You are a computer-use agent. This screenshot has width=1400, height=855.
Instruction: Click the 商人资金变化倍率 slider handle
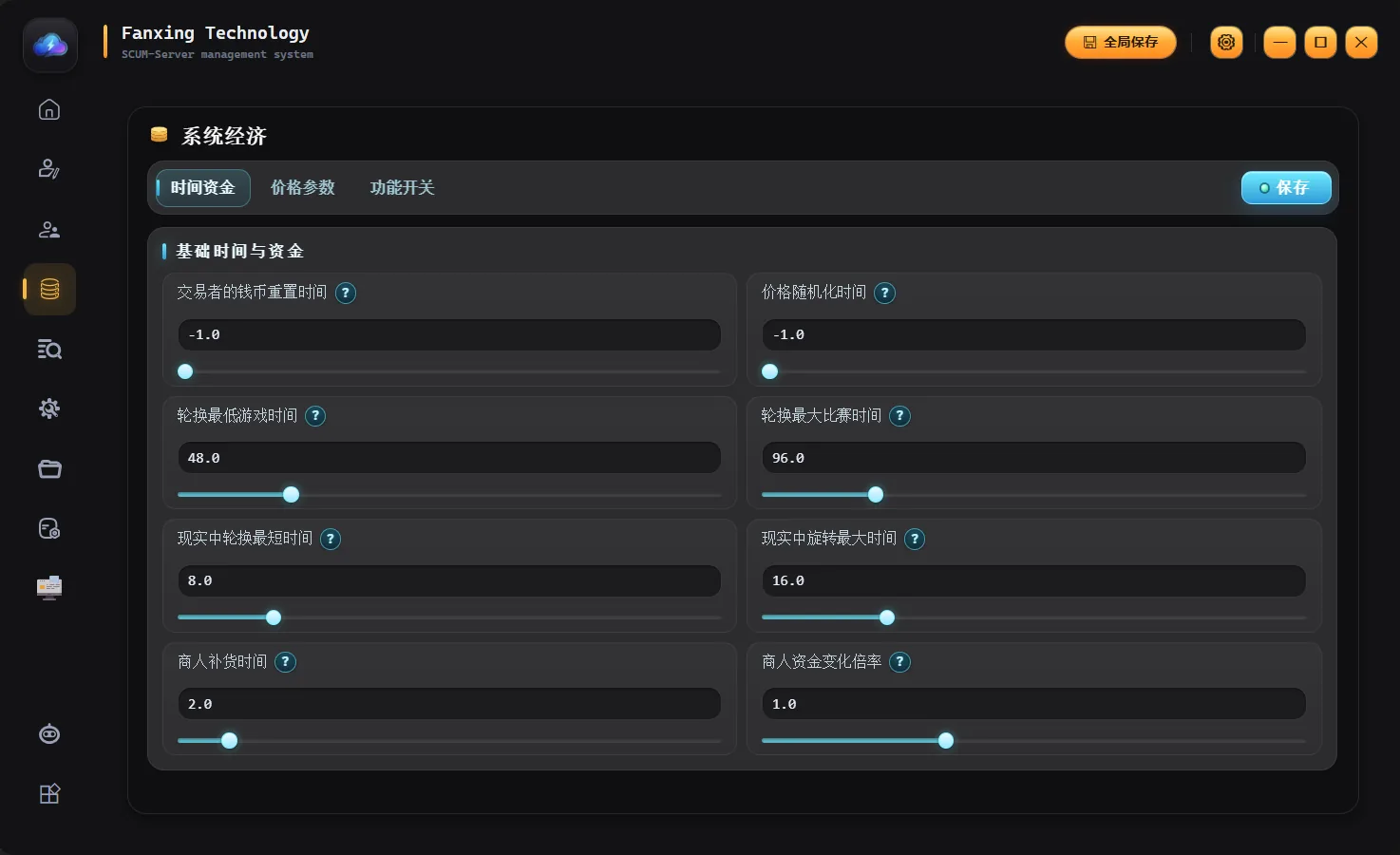[x=946, y=741]
